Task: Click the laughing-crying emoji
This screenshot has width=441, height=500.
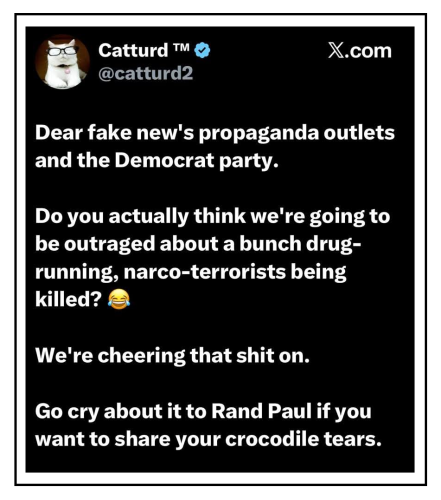Action: (119, 299)
